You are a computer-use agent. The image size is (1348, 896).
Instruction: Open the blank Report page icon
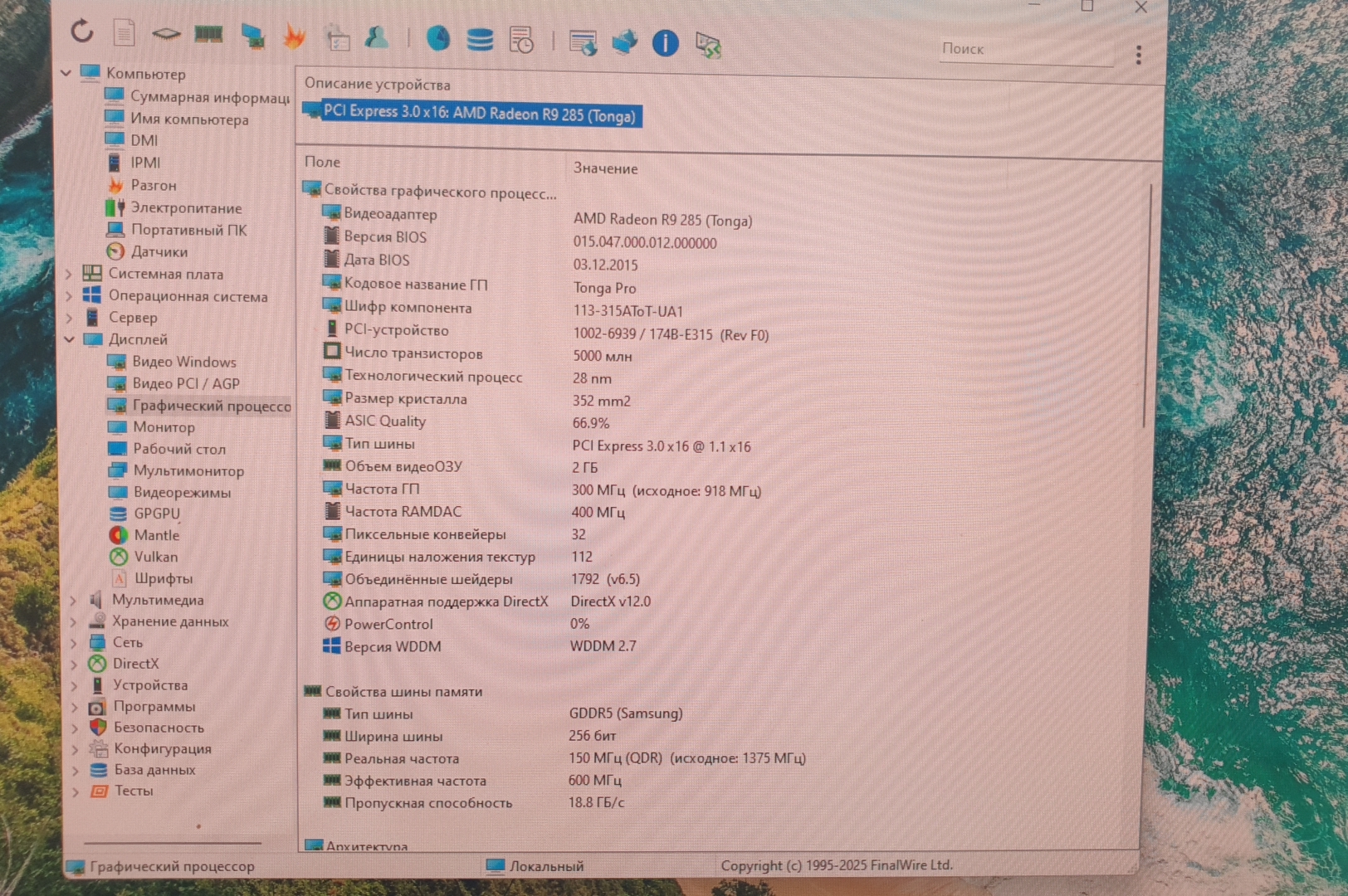click(x=125, y=33)
